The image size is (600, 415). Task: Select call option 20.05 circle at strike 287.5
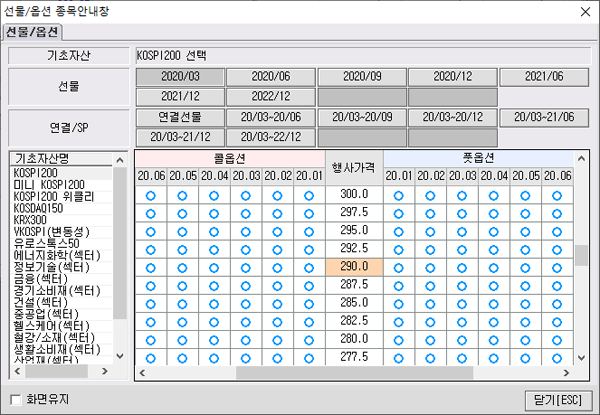click(x=182, y=285)
